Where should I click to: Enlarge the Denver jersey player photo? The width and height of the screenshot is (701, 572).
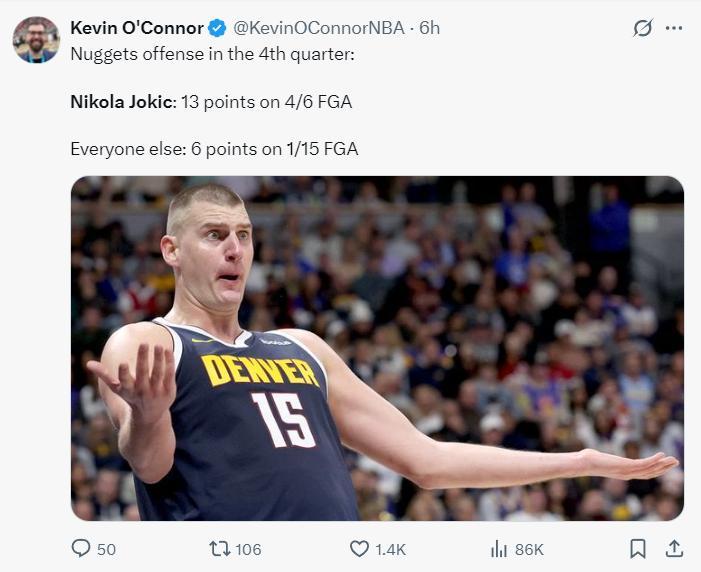[377, 348]
